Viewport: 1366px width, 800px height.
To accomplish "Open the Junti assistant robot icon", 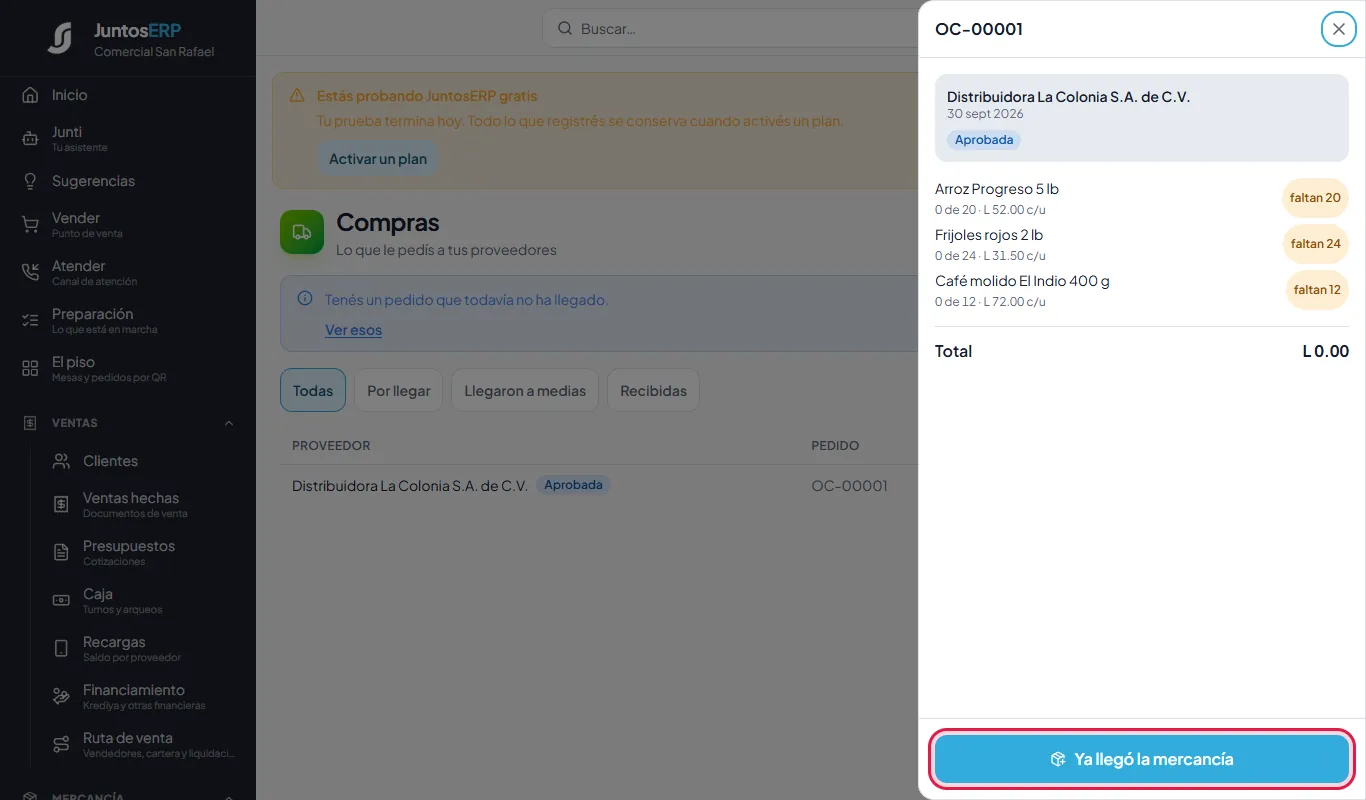I will point(30,139).
